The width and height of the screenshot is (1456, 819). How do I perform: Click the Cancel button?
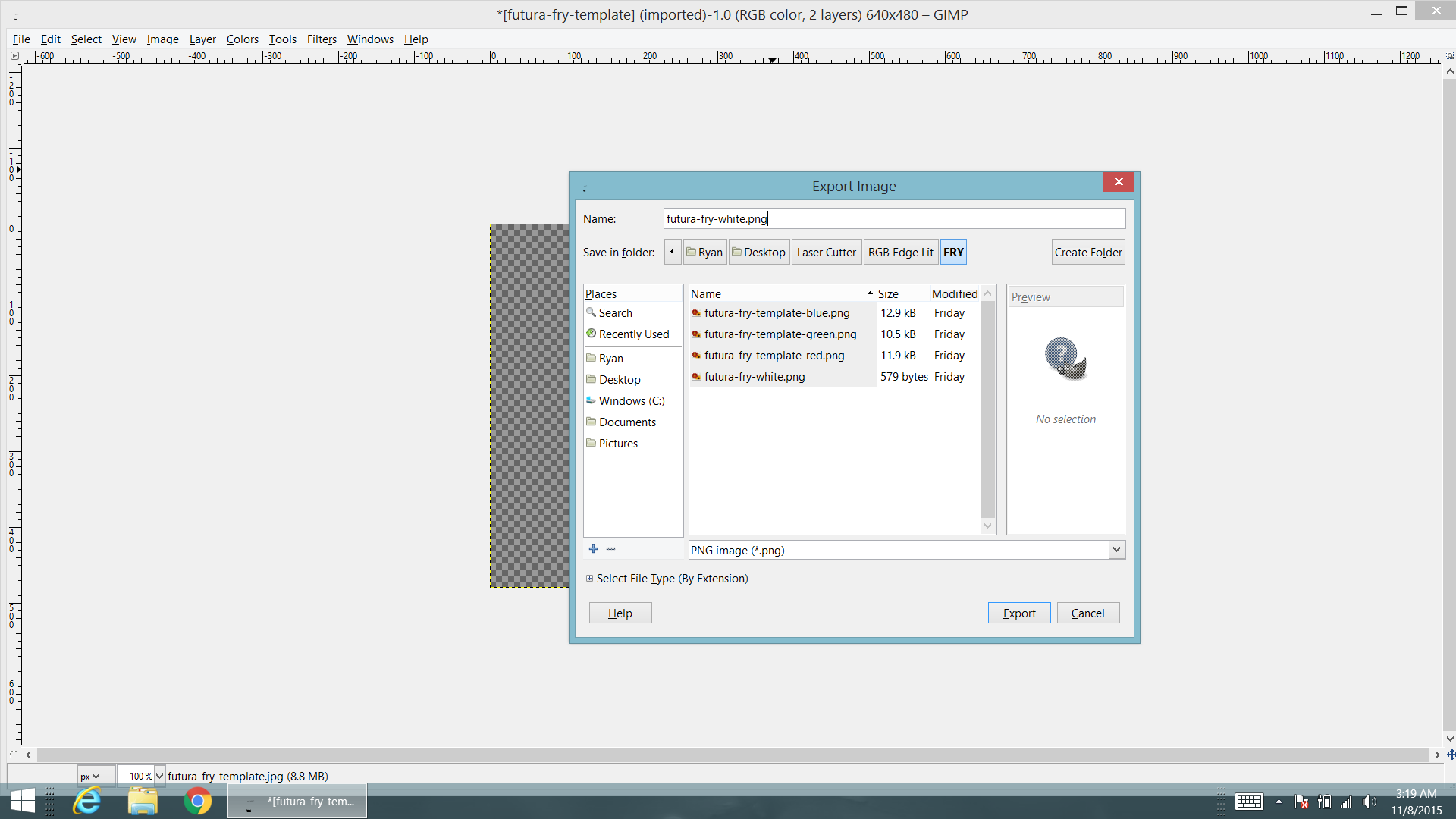(x=1087, y=613)
